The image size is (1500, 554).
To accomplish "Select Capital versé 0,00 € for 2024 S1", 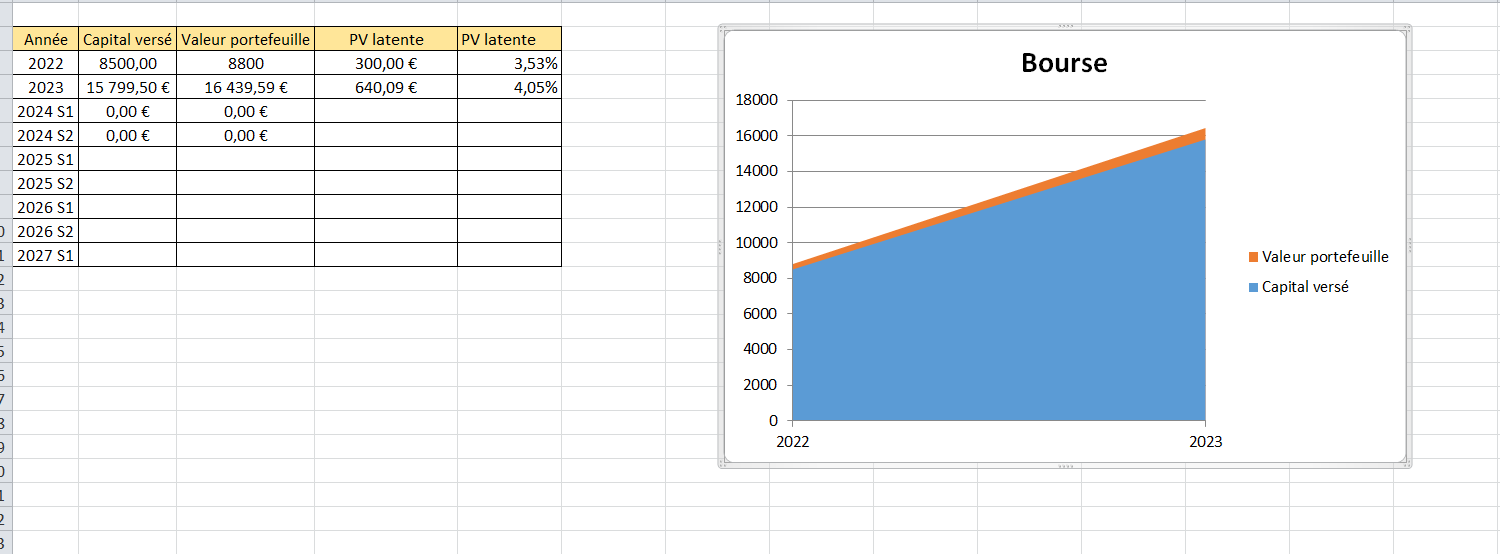I will coord(127,111).
